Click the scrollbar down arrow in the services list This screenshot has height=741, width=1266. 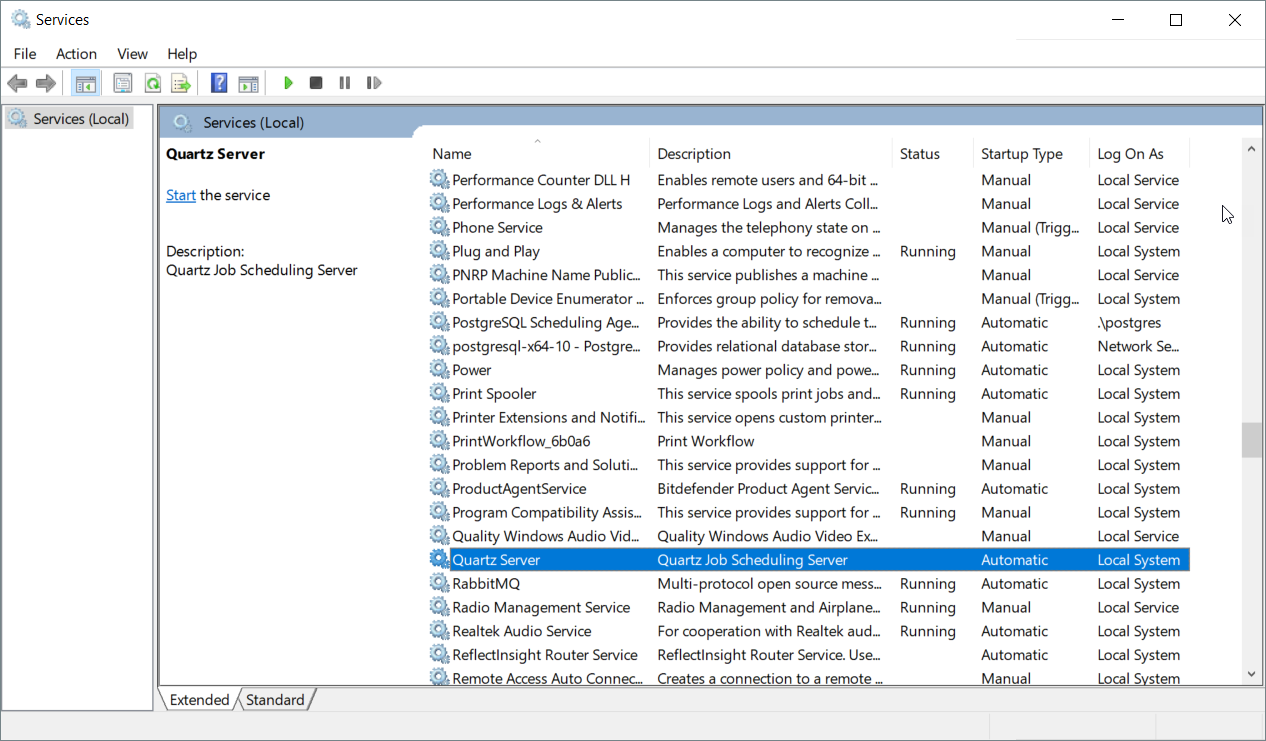tap(1251, 675)
